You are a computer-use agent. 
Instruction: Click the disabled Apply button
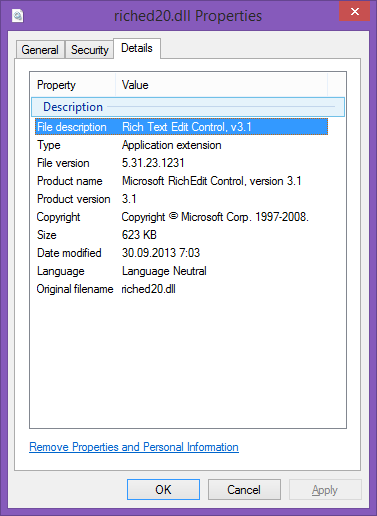click(x=325, y=490)
